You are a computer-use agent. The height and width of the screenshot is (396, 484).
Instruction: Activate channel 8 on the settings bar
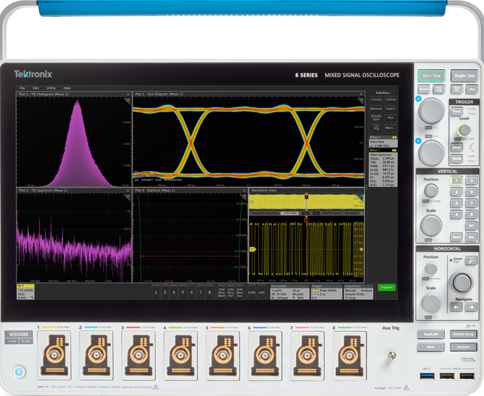210,292
